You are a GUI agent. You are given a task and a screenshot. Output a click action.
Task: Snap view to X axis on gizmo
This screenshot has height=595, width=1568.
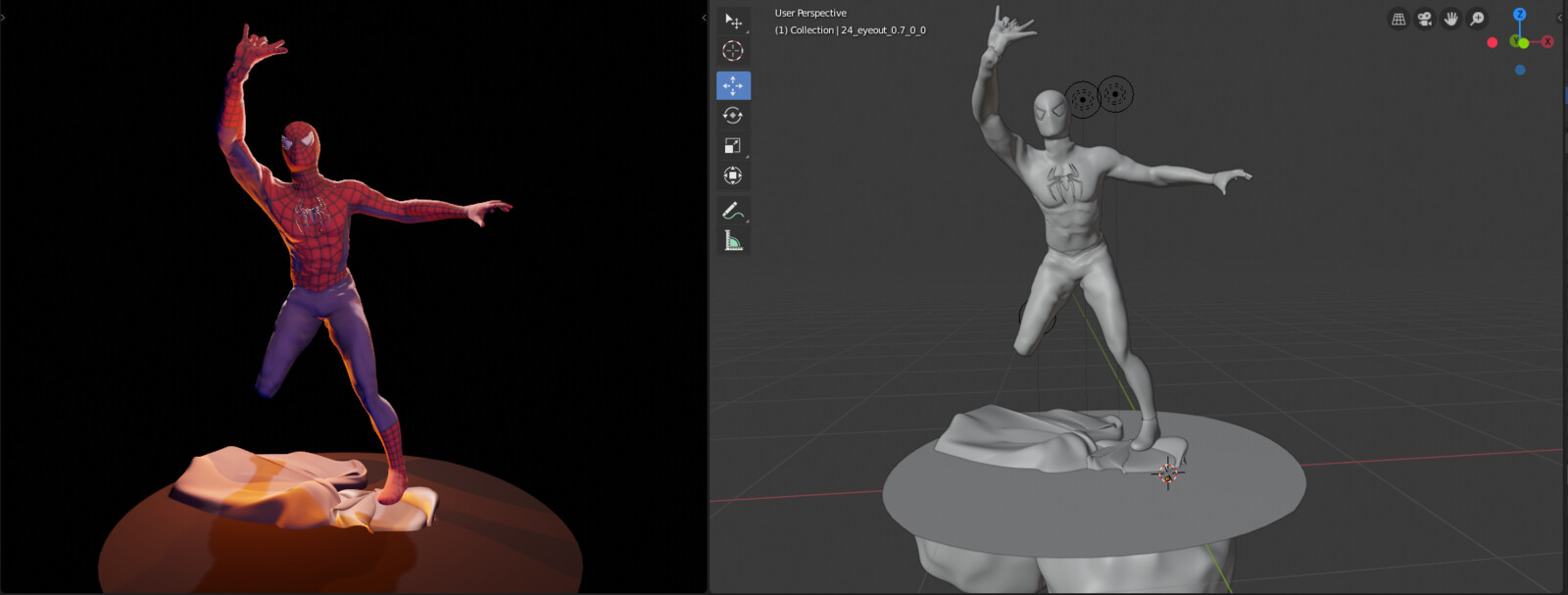[x=1547, y=42]
